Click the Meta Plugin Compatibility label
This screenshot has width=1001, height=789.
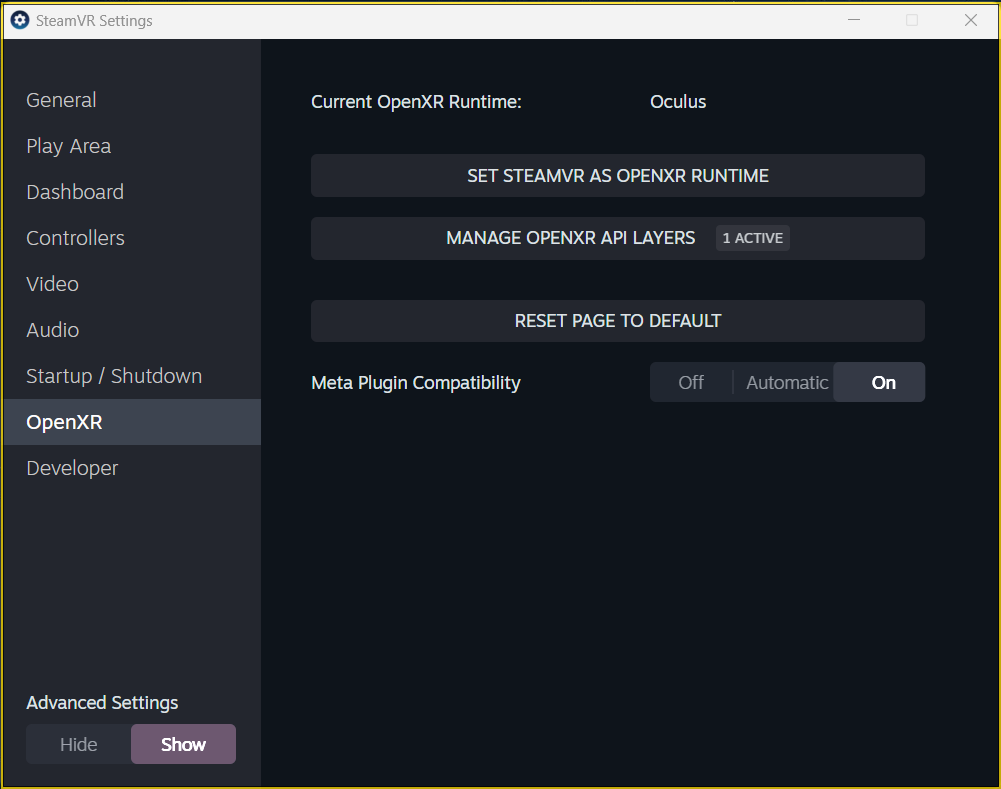tap(416, 382)
